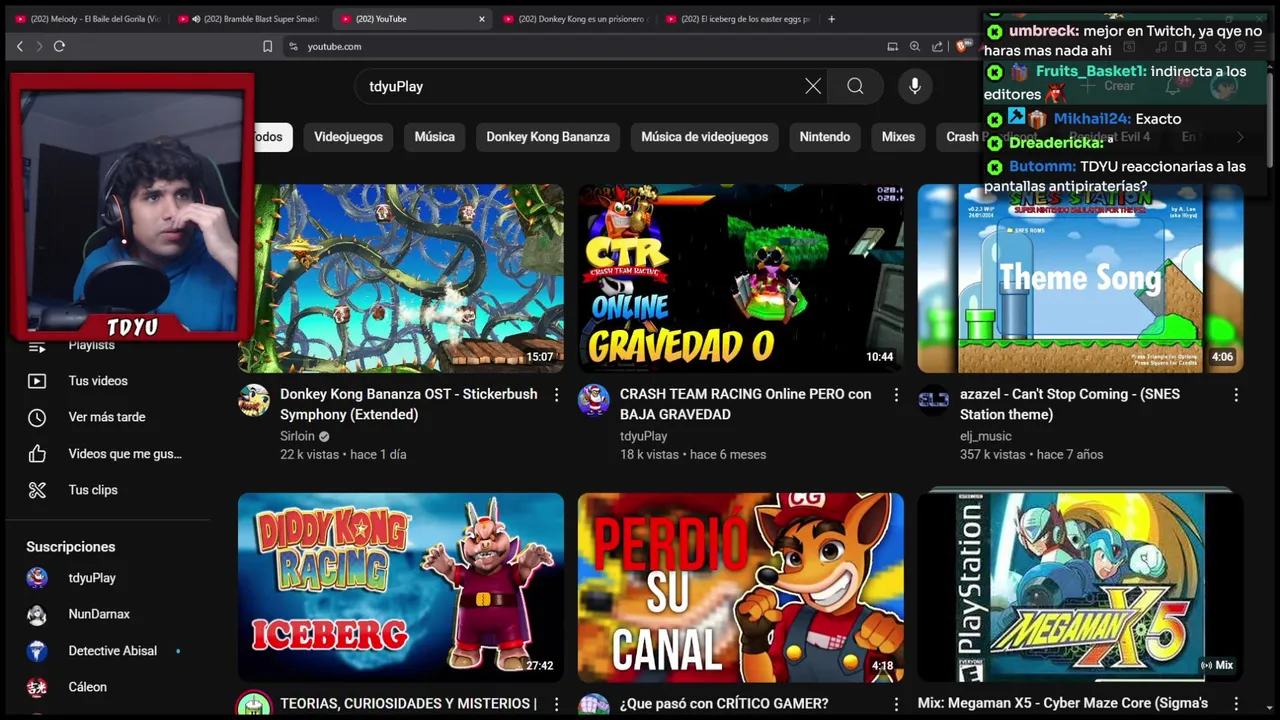Open the Suscripciones section heading
1280x720 pixels.
pyautogui.click(x=71, y=547)
